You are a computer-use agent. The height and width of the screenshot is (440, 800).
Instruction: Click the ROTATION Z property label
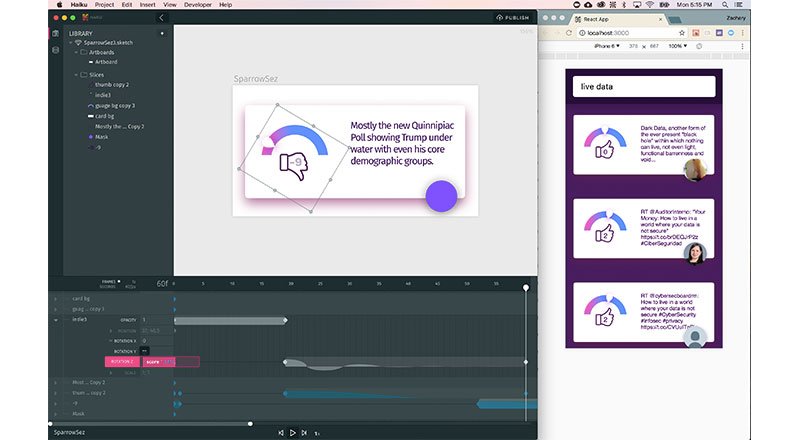pos(120,361)
